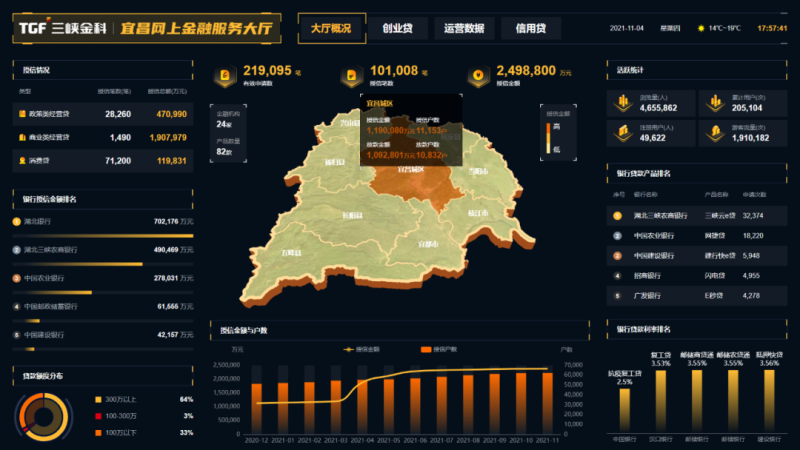Click rank 4 badge beside 招商银行

(617, 276)
